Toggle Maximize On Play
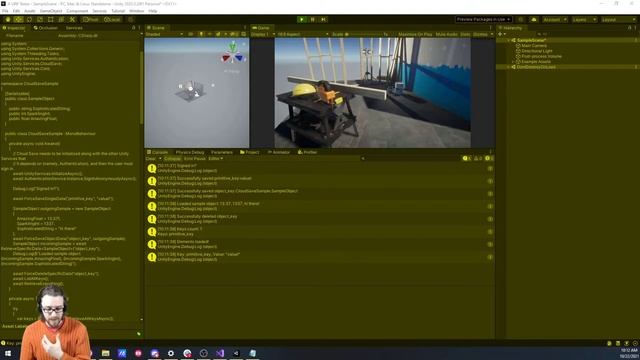 click(x=415, y=34)
